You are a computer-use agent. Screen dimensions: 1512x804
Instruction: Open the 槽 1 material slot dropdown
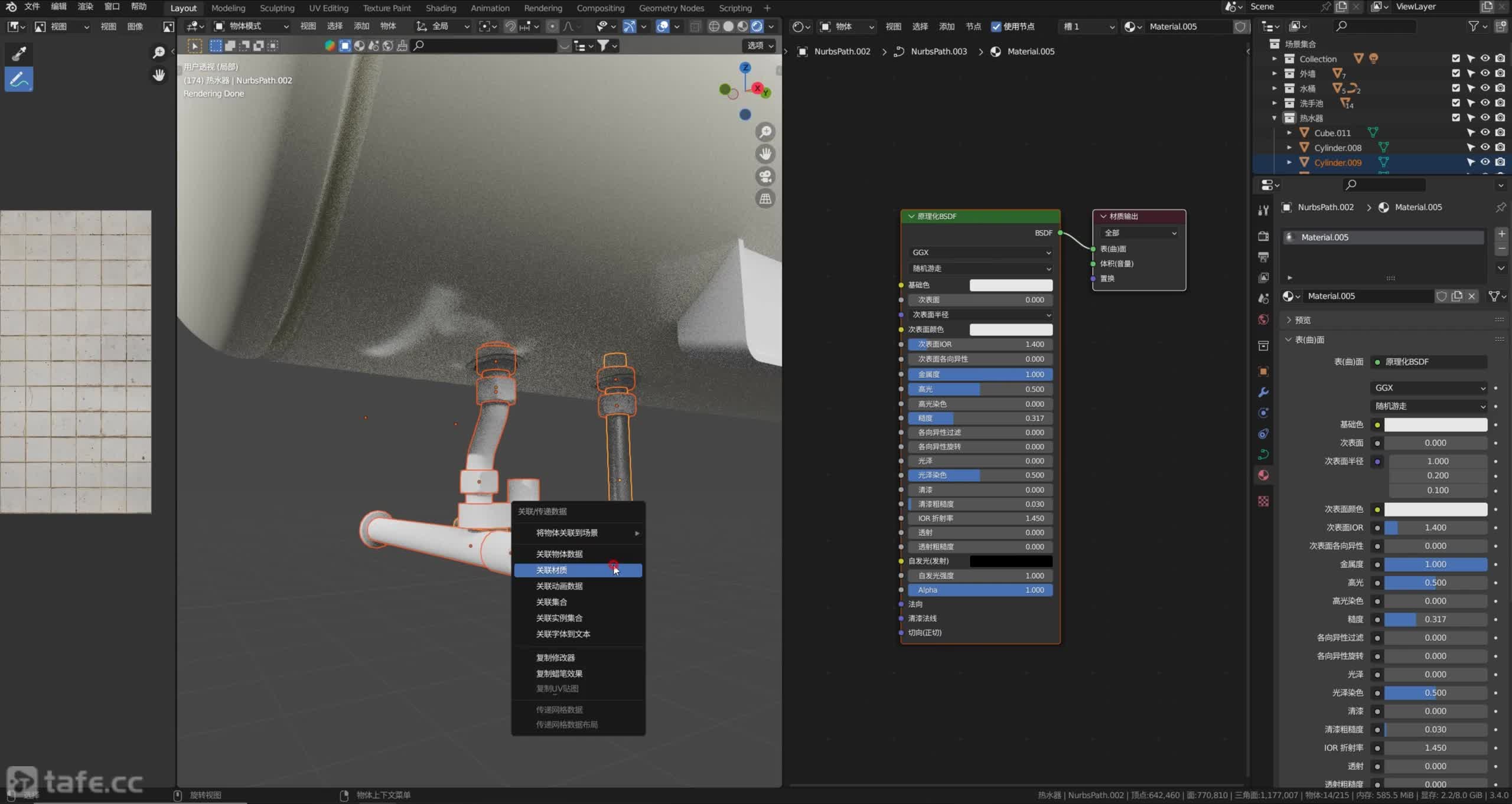(x=1088, y=27)
